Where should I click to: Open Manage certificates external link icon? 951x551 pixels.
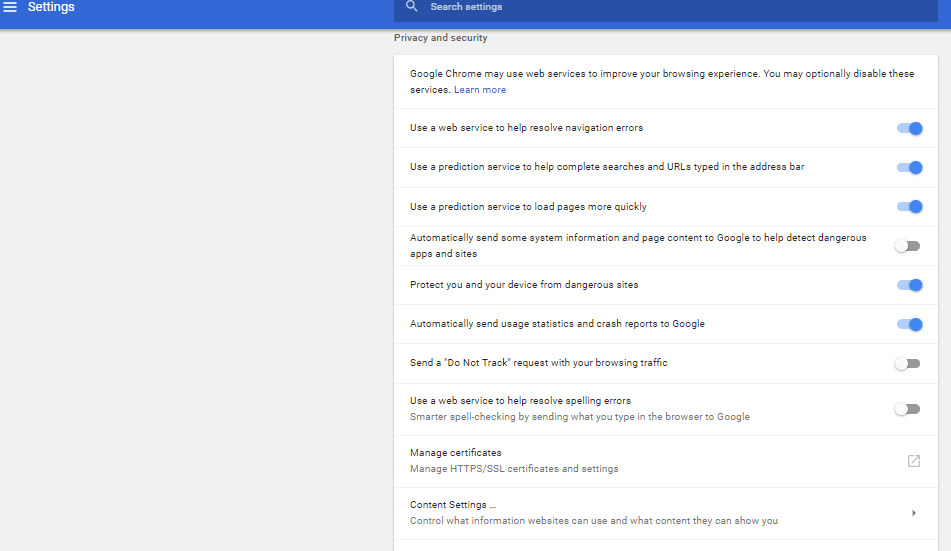pyautogui.click(x=913, y=461)
